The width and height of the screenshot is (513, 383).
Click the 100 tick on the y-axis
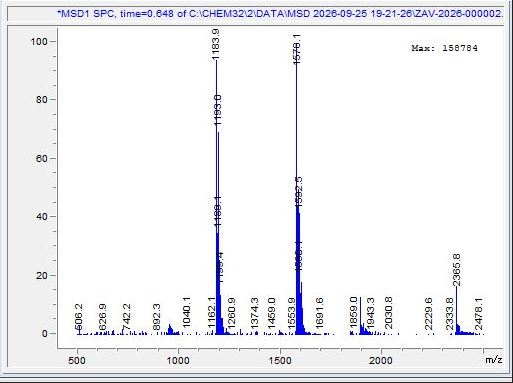click(39, 41)
